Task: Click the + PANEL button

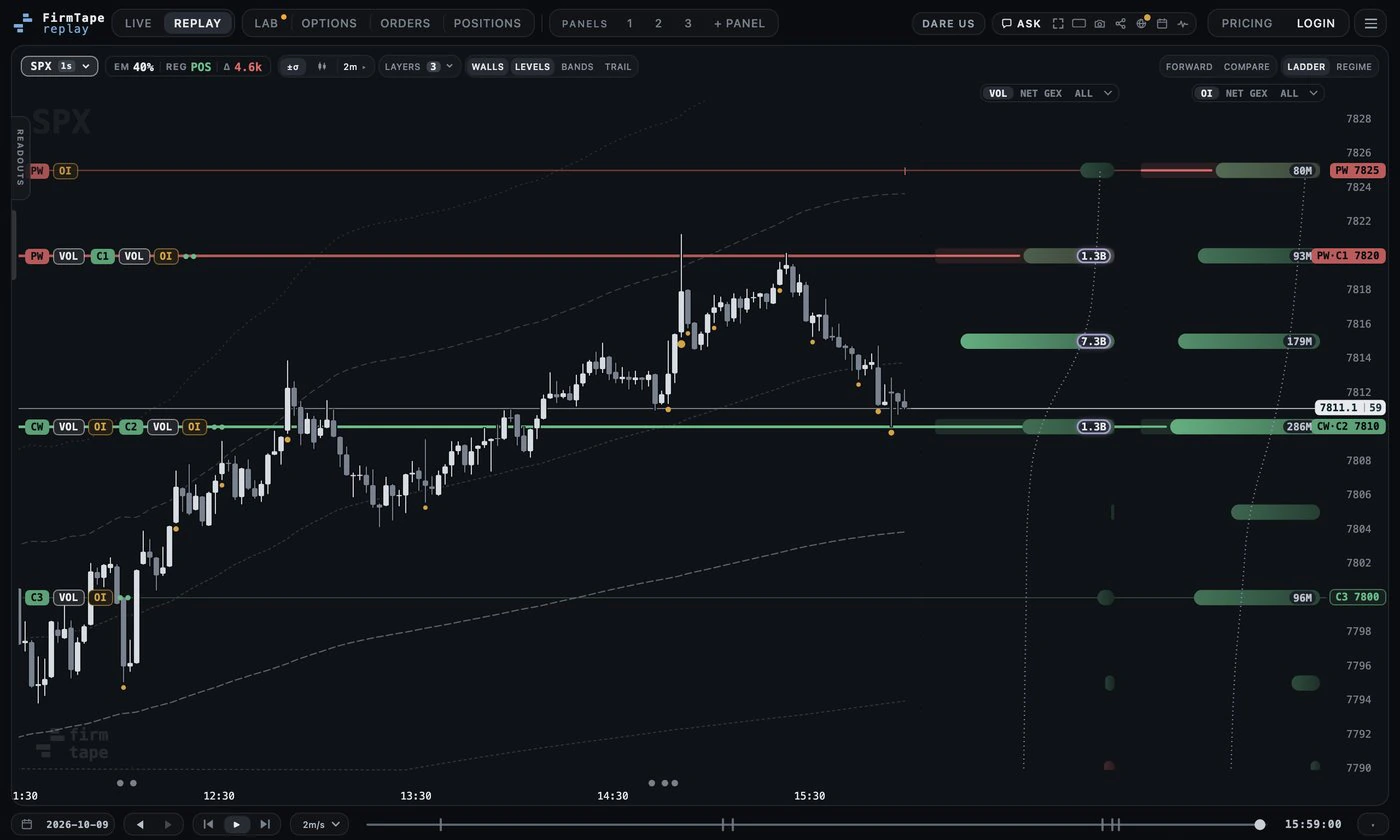Action: point(739,23)
